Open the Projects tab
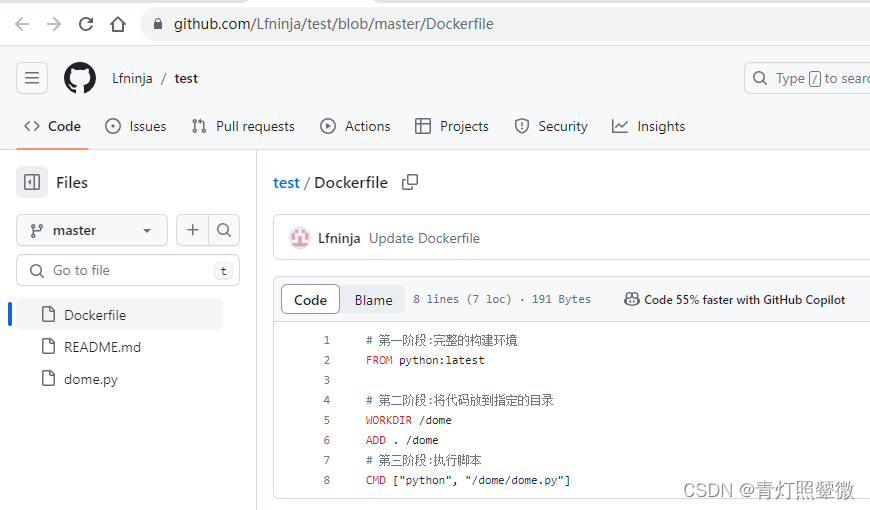This screenshot has height=510, width=870. click(452, 127)
